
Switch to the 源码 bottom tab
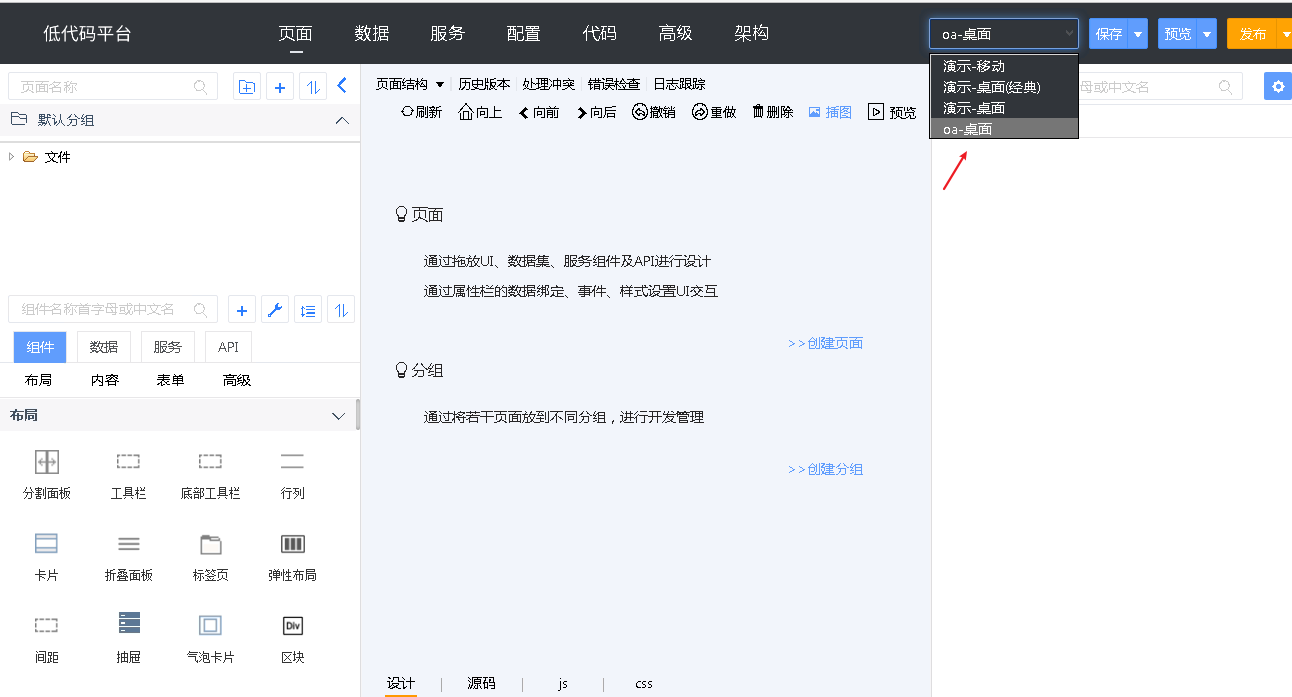tap(481, 683)
